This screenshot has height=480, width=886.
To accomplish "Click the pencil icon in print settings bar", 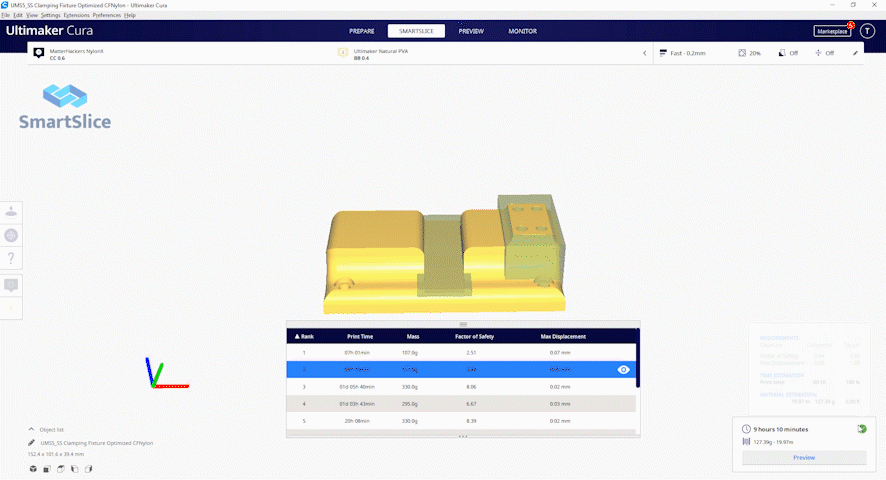I will coord(855,53).
